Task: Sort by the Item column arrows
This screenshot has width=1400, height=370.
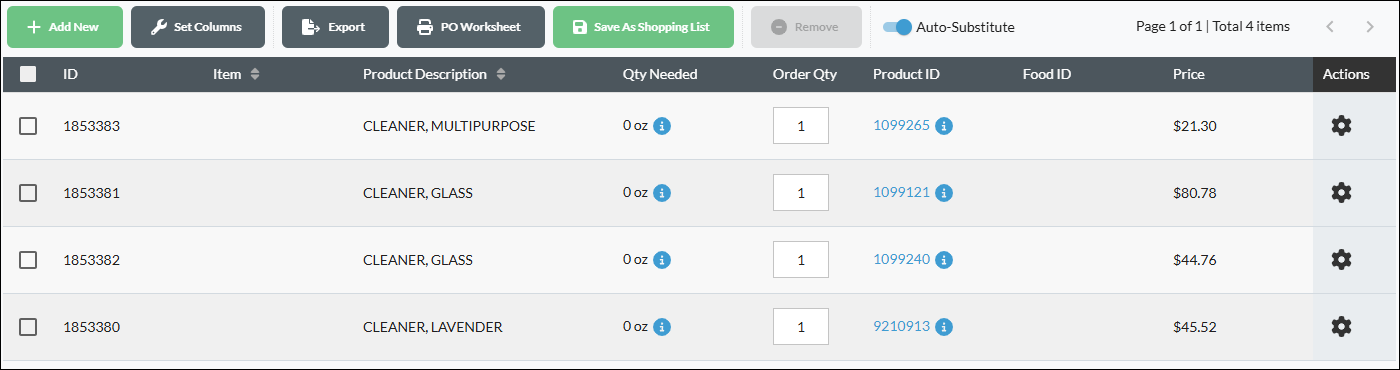Action: pos(255,74)
